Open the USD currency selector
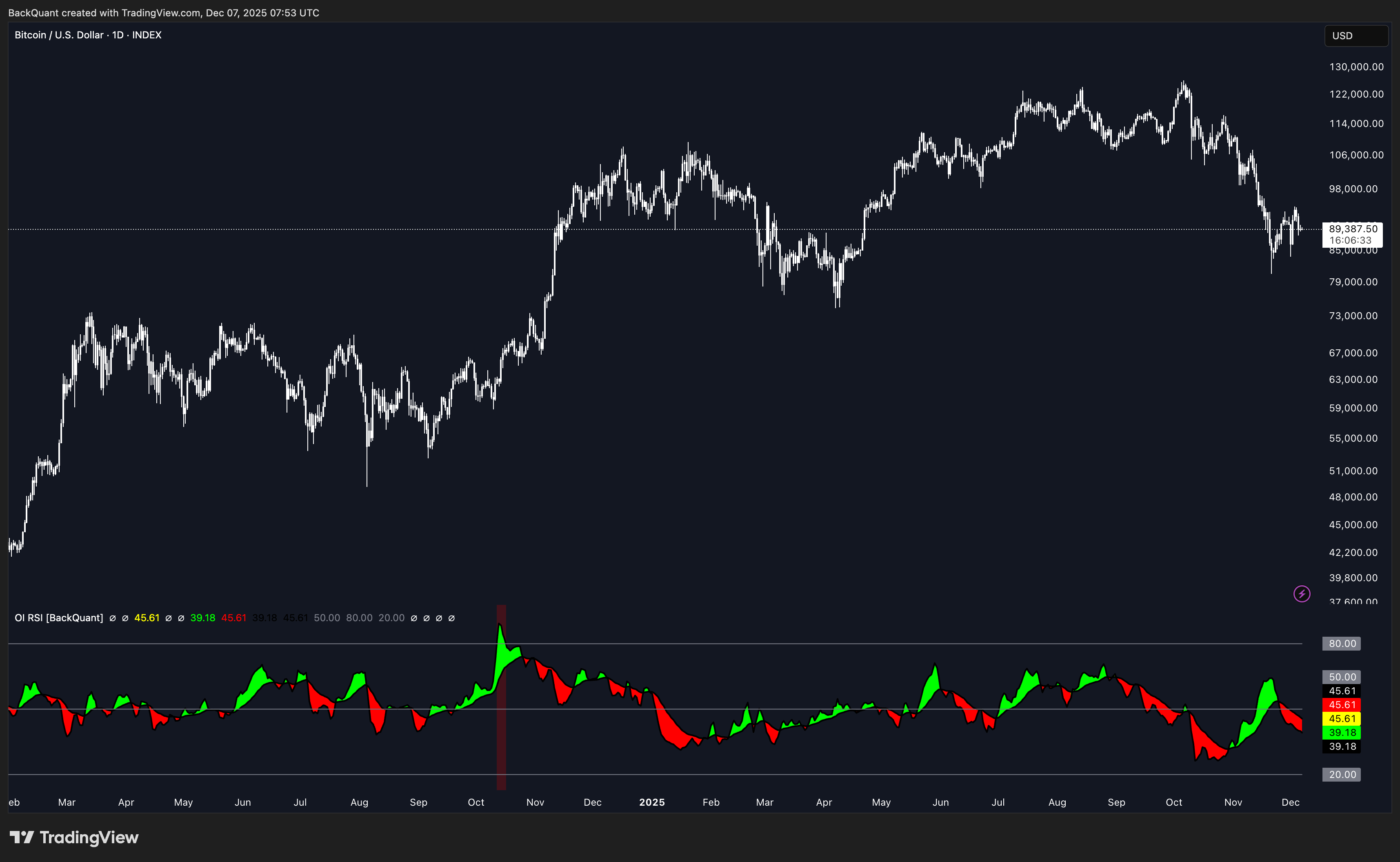 coord(1356,36)
